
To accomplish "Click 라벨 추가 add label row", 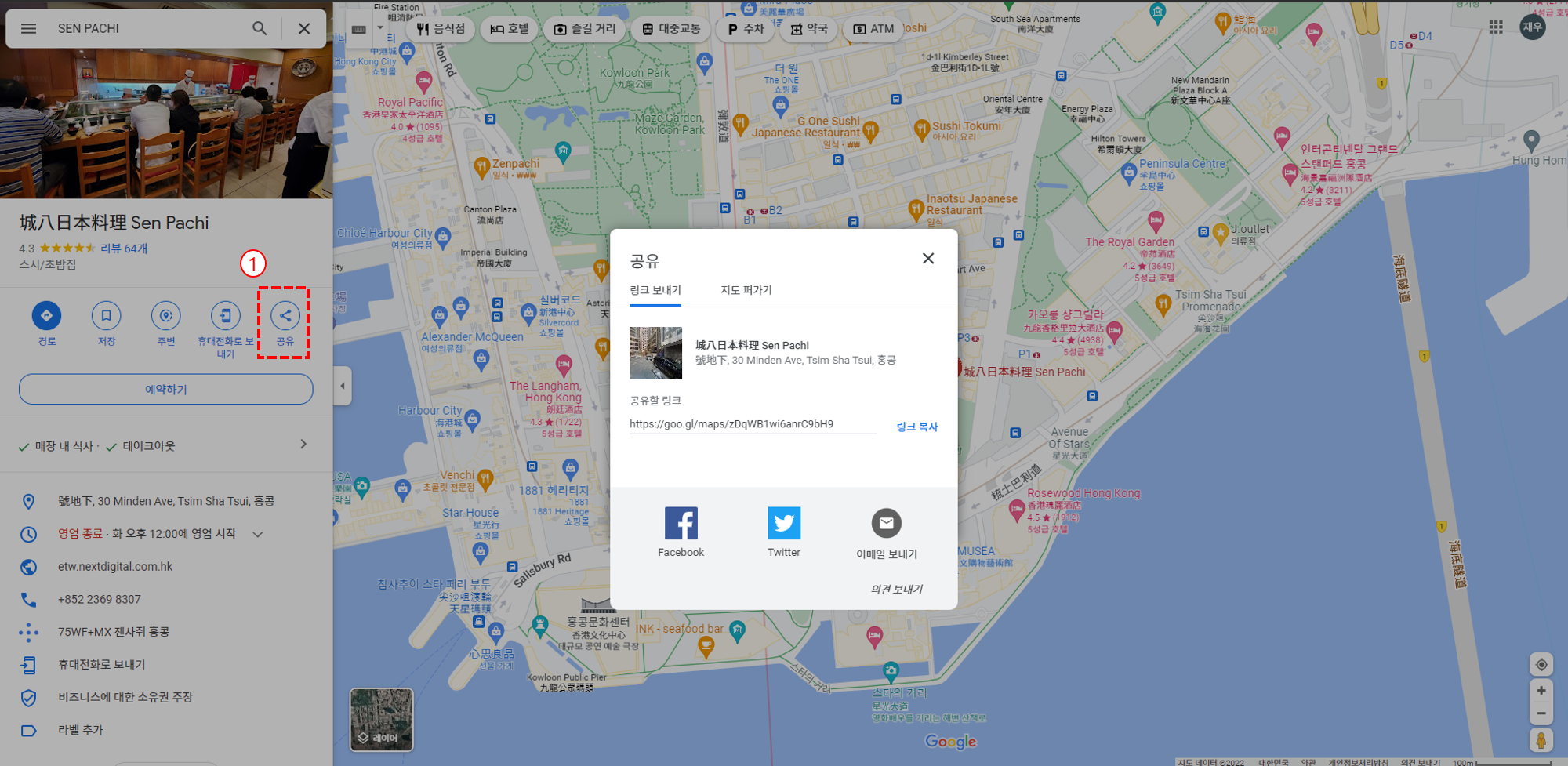I will (x=166, y=730).
